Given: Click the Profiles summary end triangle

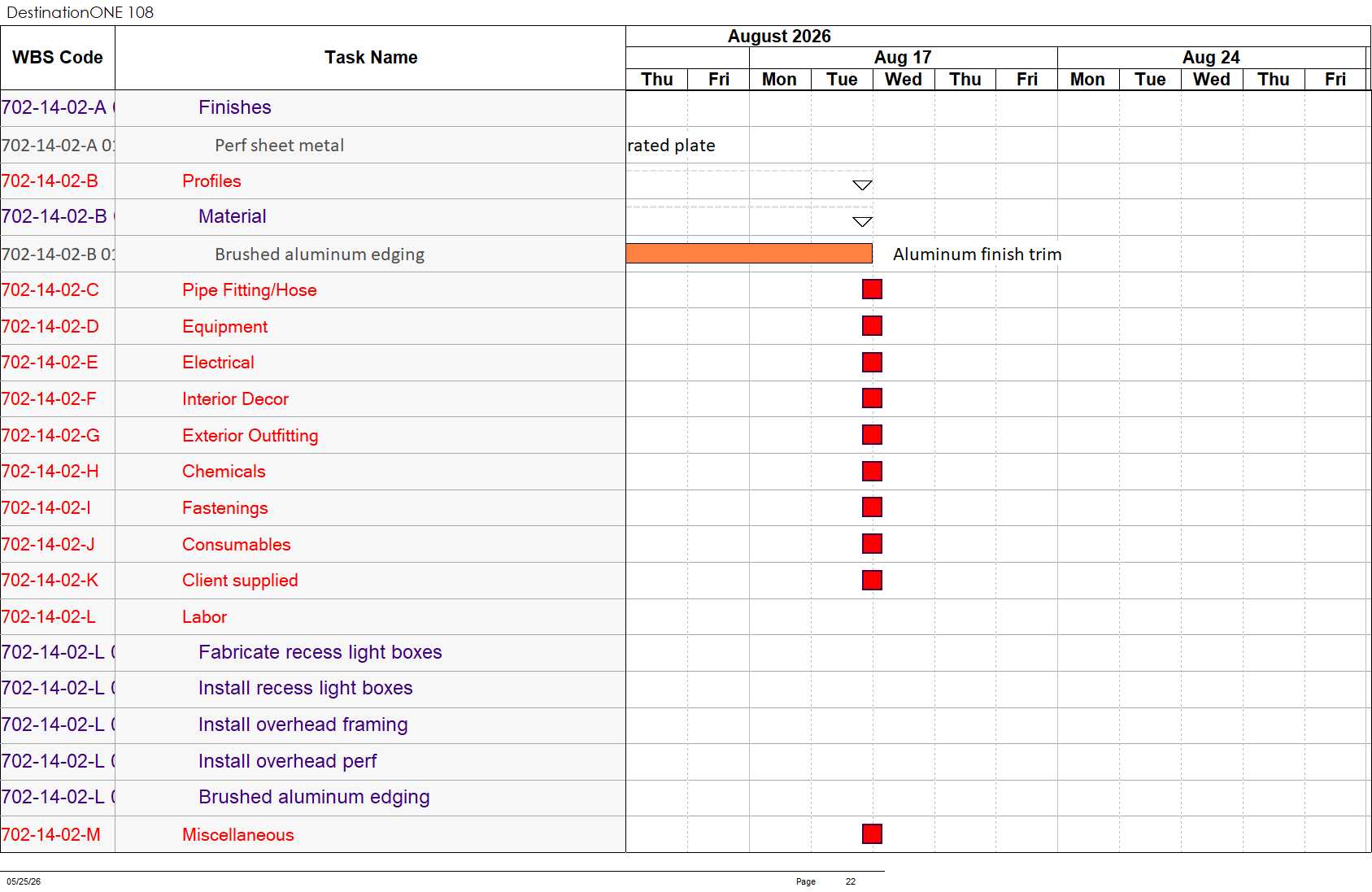Looking at the screenshot, I should 862,185.
